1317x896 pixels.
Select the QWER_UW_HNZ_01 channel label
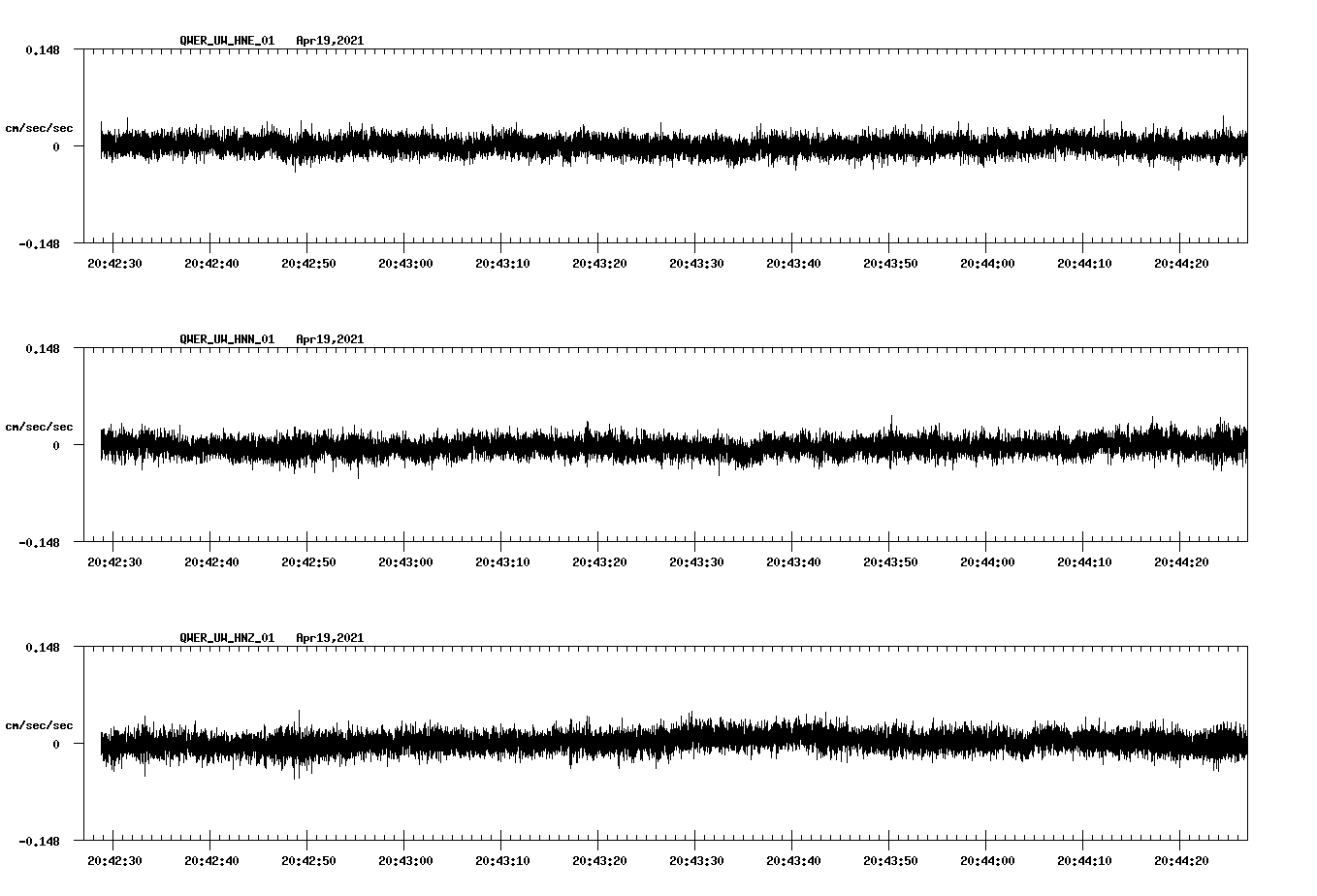[x=225, y=638]
